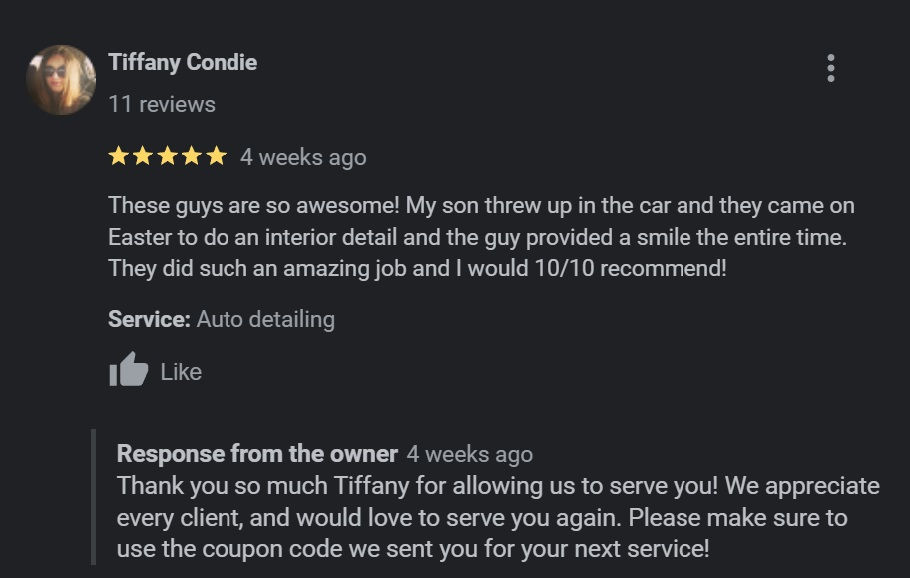
Task: Click the review timestamp 4 weeks ago
Action: pos(302,156)
